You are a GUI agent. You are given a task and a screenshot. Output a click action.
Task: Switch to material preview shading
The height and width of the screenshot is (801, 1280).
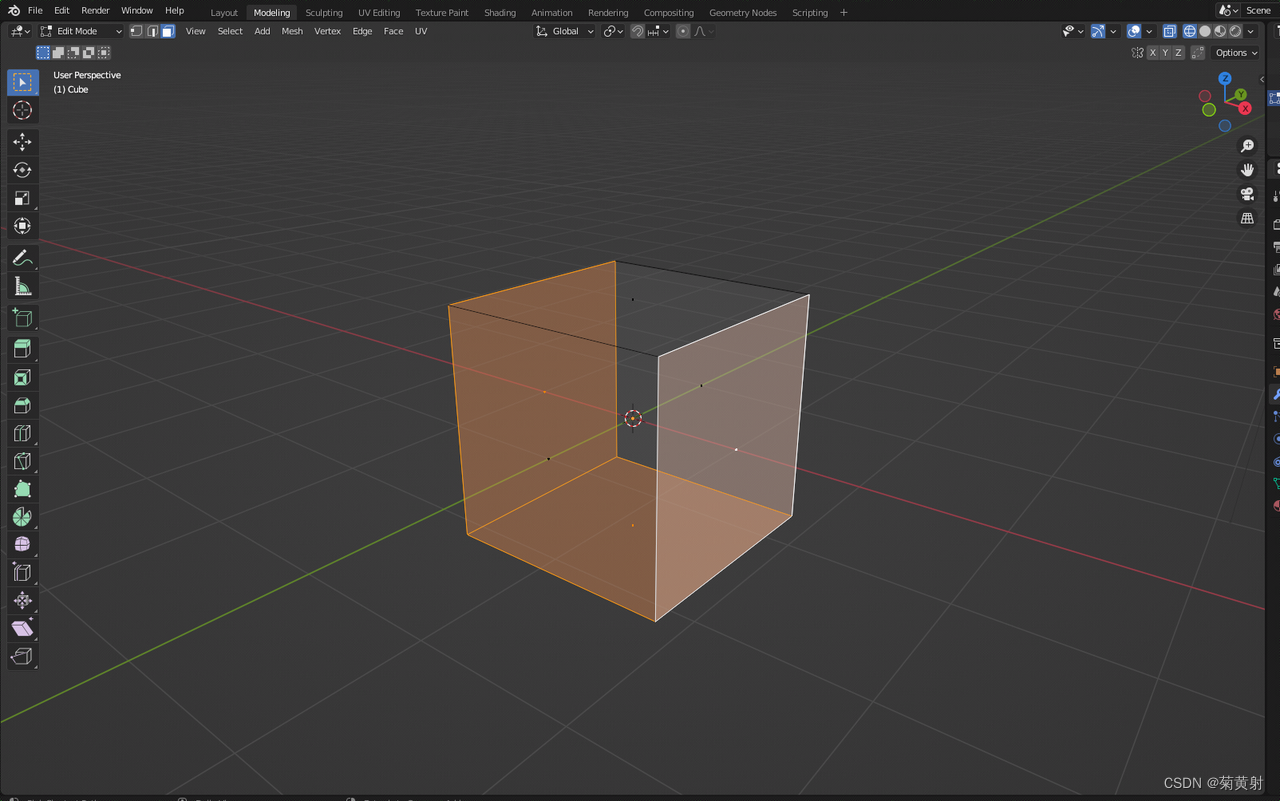(x=1220, y=31)
